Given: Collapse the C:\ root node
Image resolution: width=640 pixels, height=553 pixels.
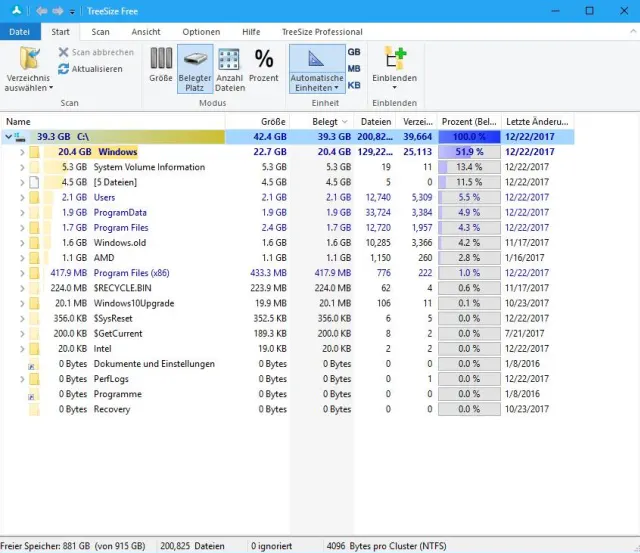Looking at the screenshot, I should click(x=9, y=137).
